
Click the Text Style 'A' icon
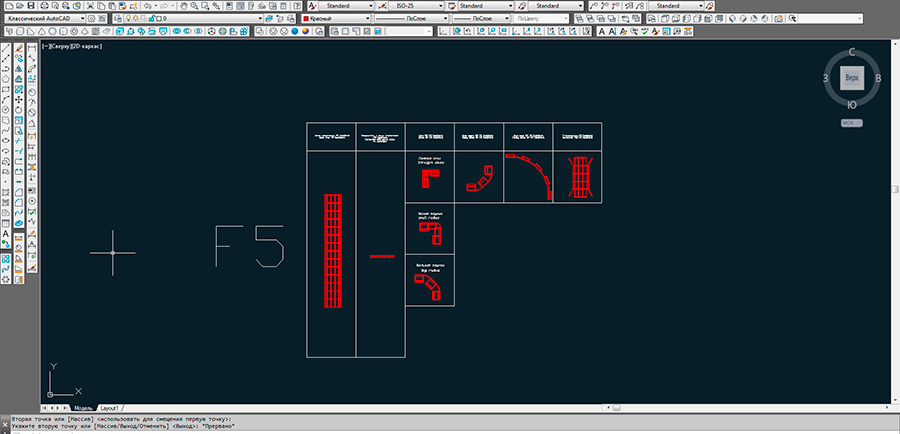tap(312, 5)
